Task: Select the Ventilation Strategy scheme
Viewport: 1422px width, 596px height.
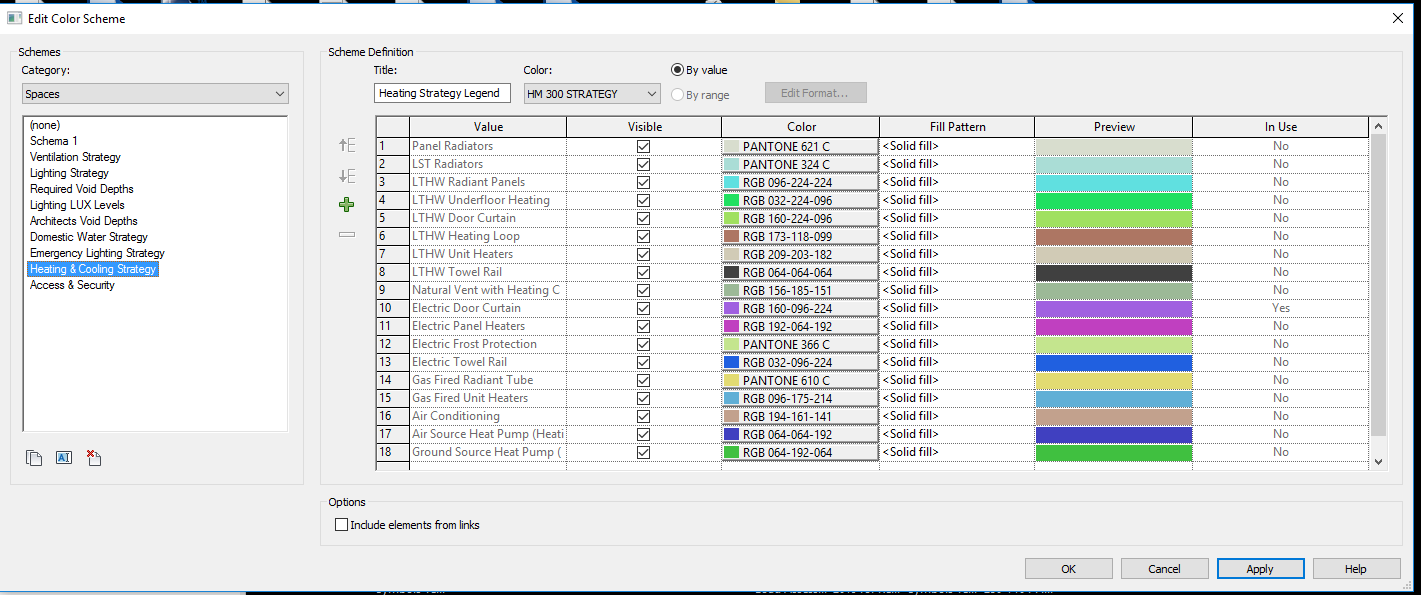Action: pos(75,157)
